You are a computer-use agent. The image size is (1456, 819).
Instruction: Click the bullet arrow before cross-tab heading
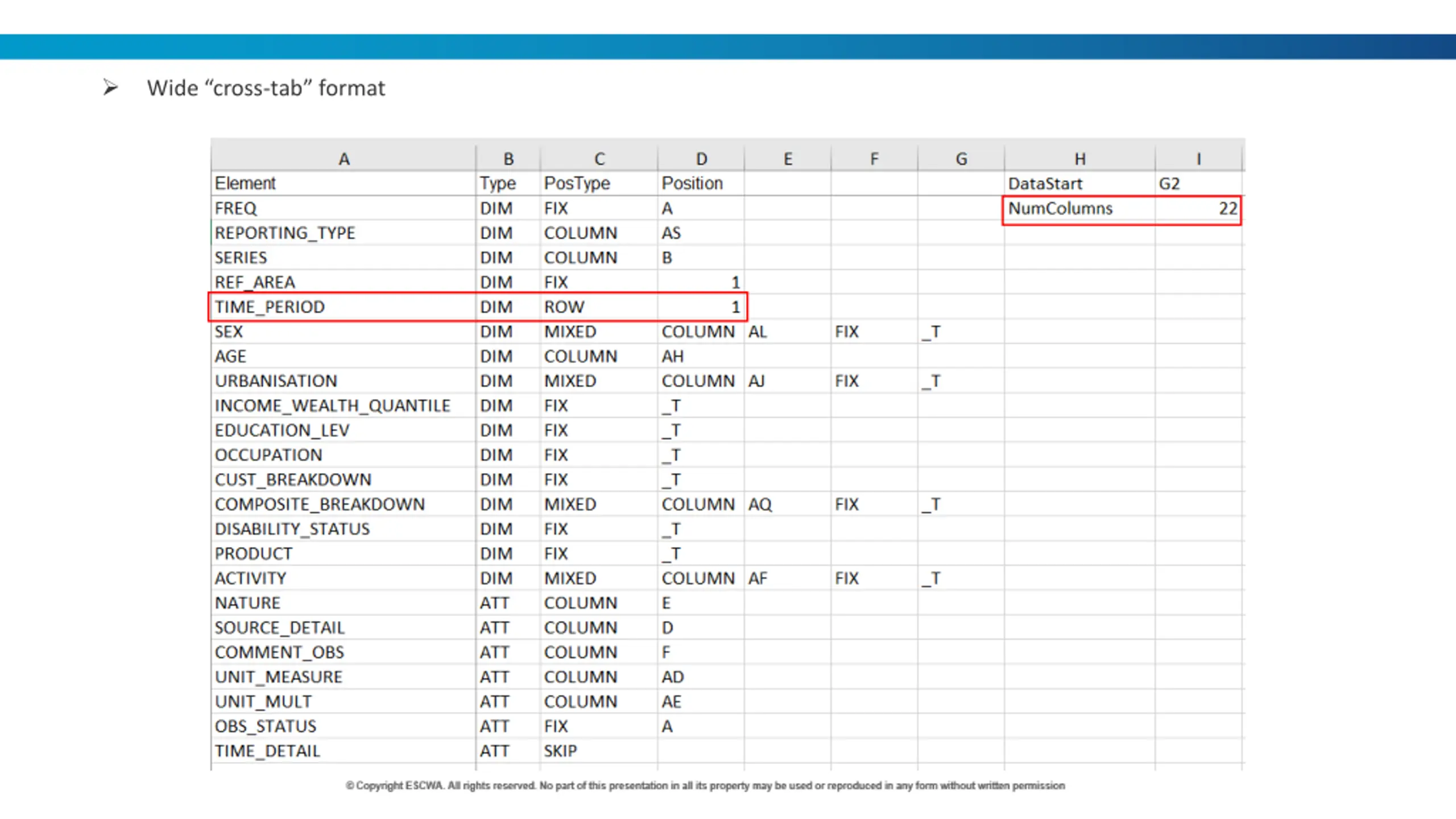tap(110, 88)
